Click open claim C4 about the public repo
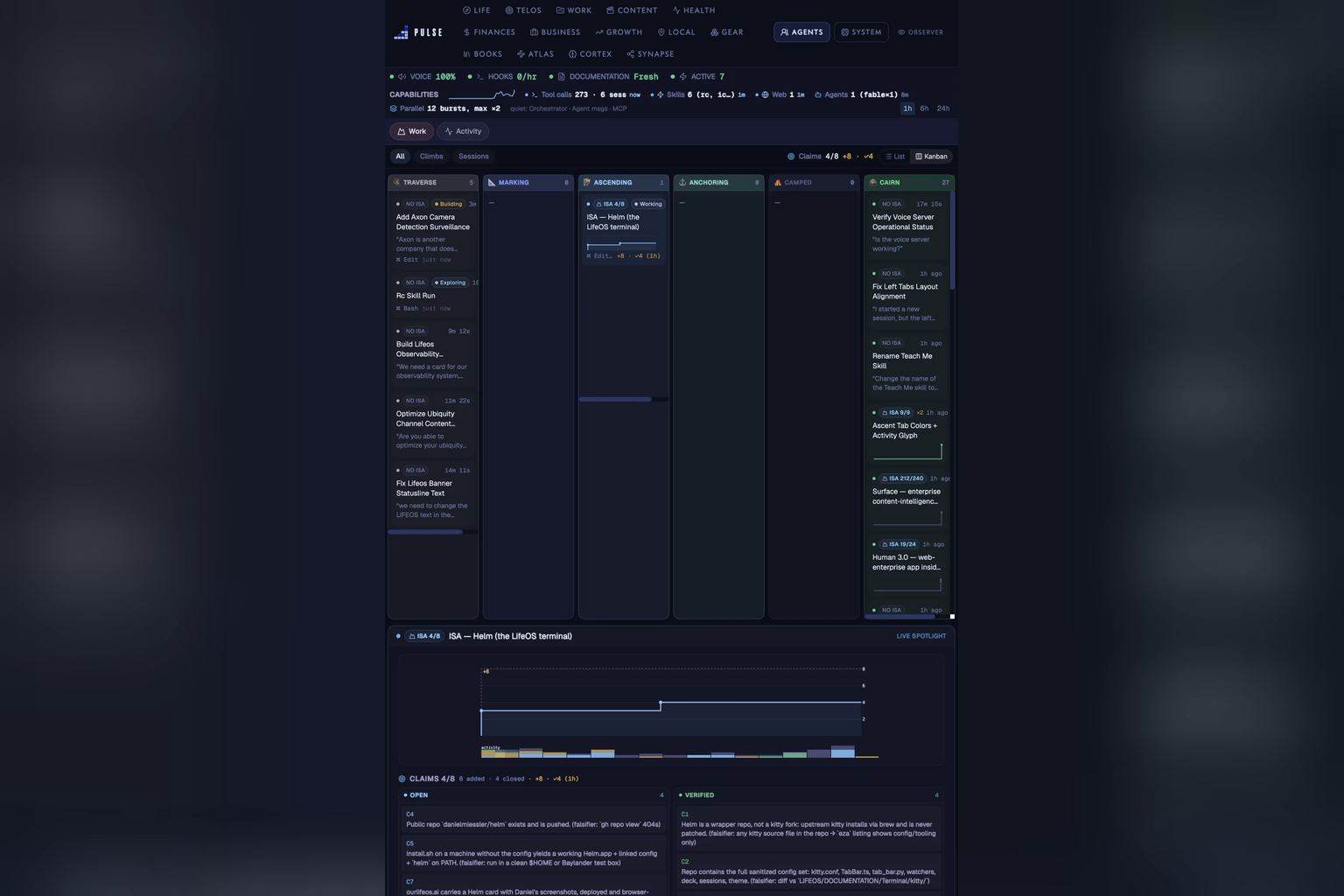This screenshot has width=1344, height=896. click(534, 820)
